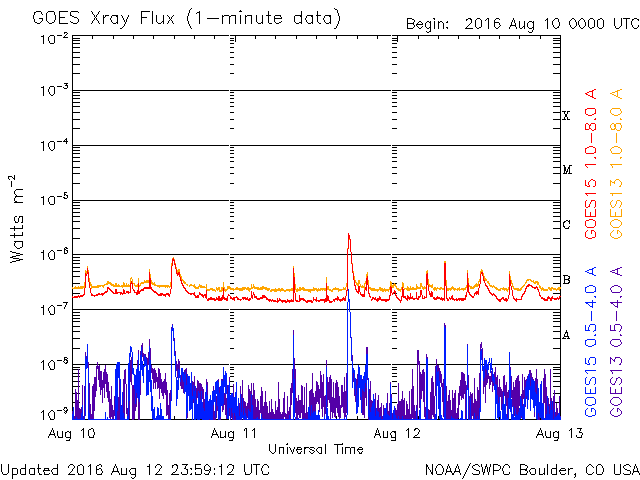The height and width of the screenshot is (480, 640).
Task: Click the C flare class marker
Action: tap(566, 225)
